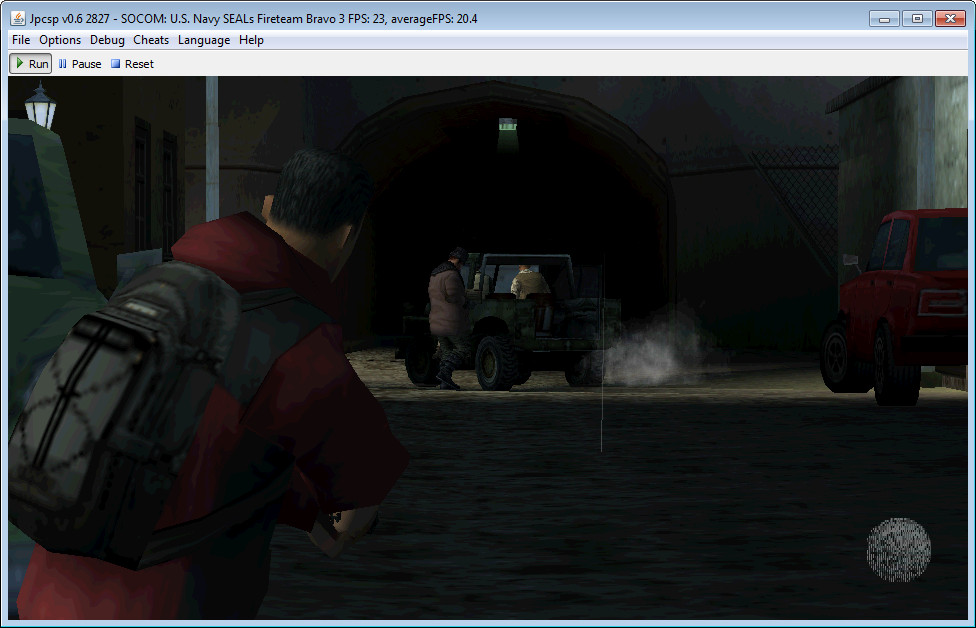Click the green Run play icon
The width and height of the screenshot is (976, 628).
(20, 64)
